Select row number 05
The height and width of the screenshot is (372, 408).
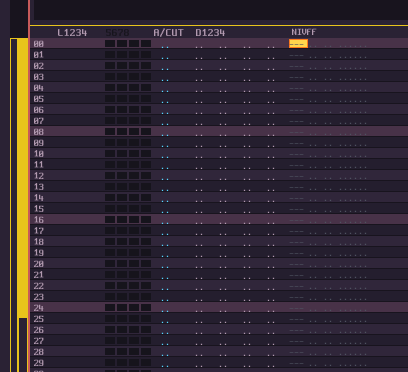pyautogui.click(x=39, y=99)
